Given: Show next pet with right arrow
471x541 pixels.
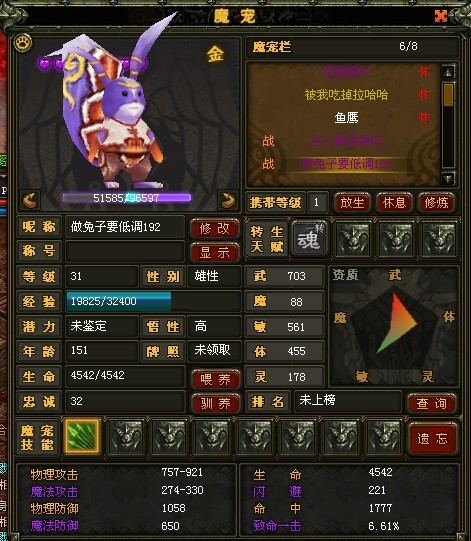Looking at the screenshot, I should (x=228, y=200).
